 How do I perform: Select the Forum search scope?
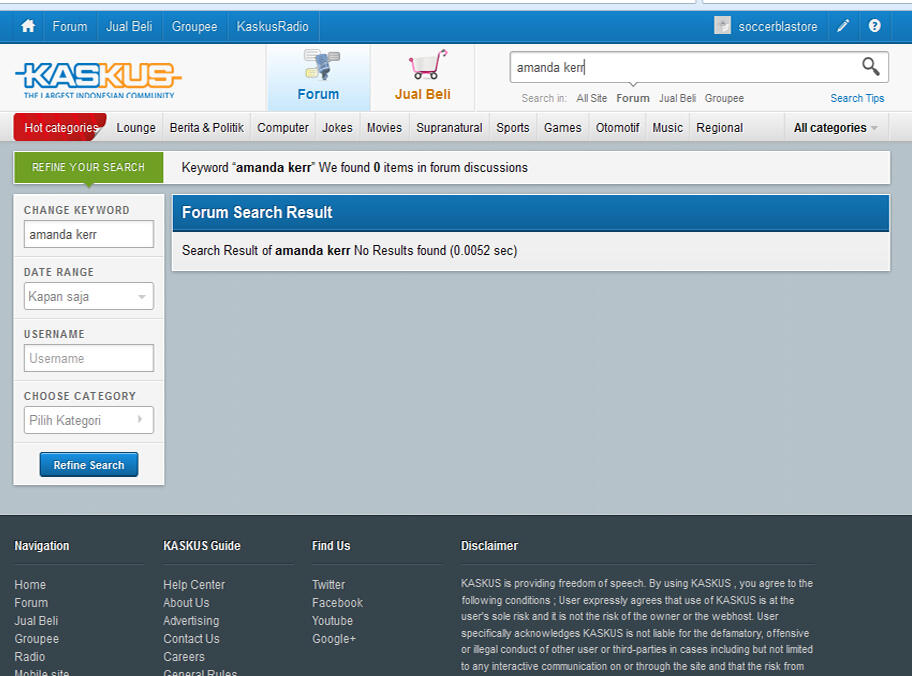(633, 98)
